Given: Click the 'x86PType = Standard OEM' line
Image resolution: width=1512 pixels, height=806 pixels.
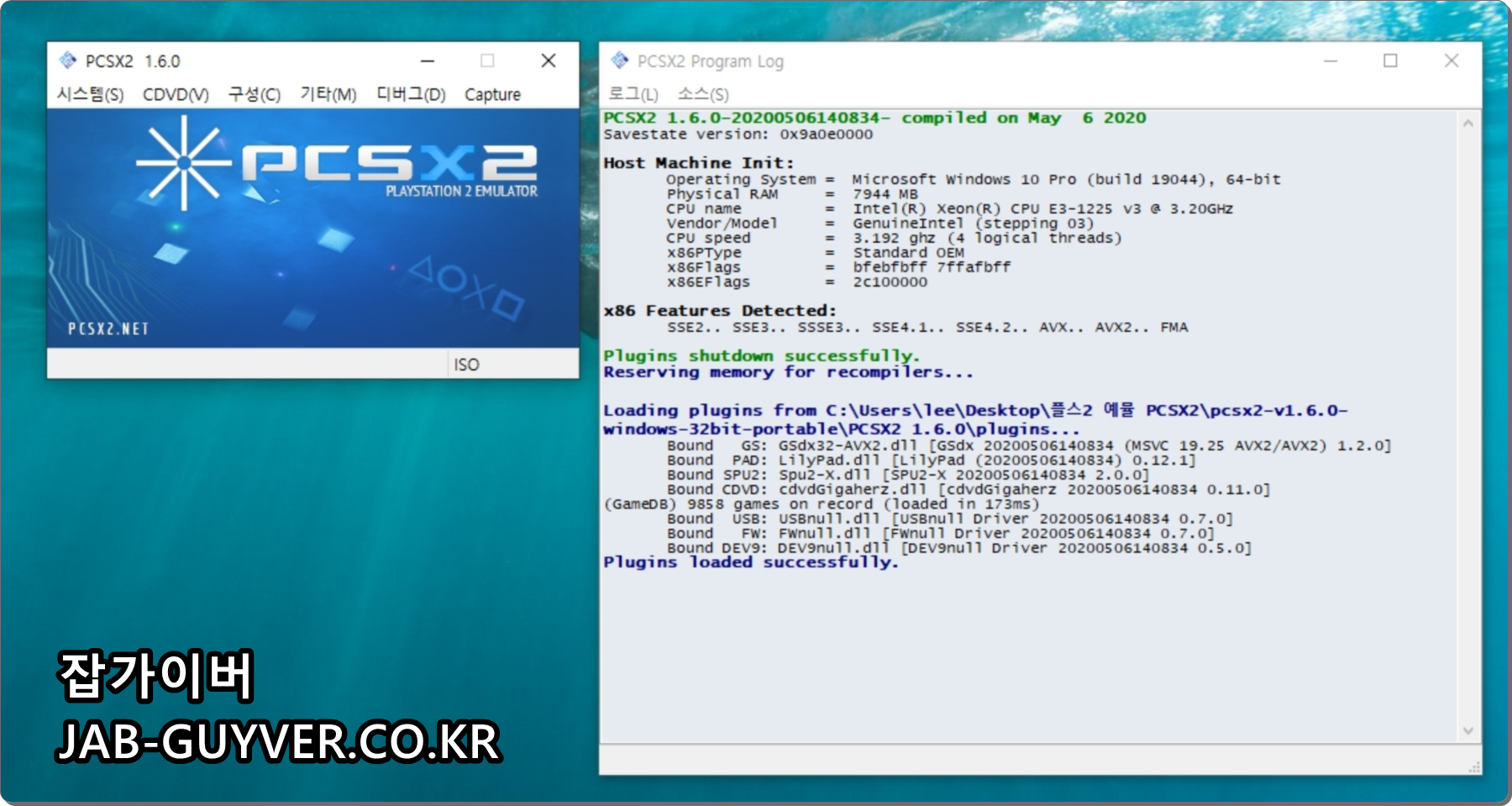Looking at the screenshot, I should tap(816, 253).
